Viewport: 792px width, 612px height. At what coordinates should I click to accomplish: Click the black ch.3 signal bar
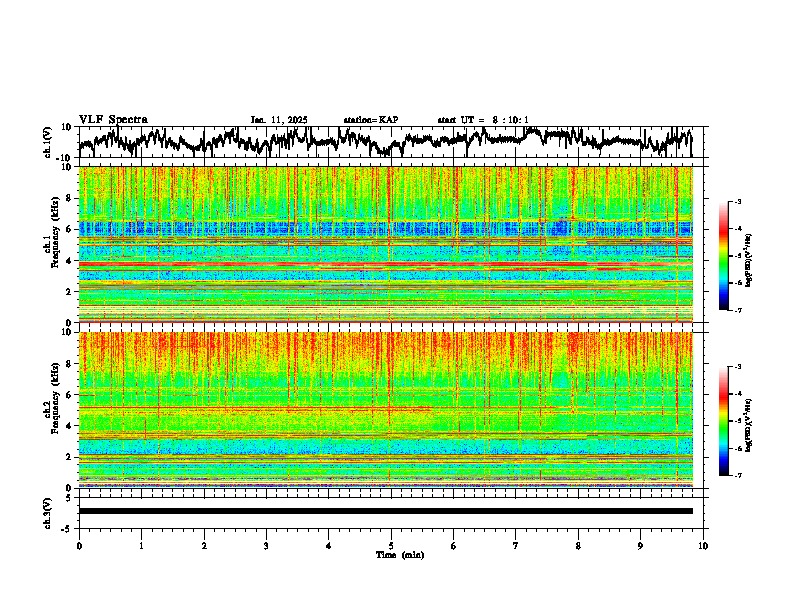(385, 511)
